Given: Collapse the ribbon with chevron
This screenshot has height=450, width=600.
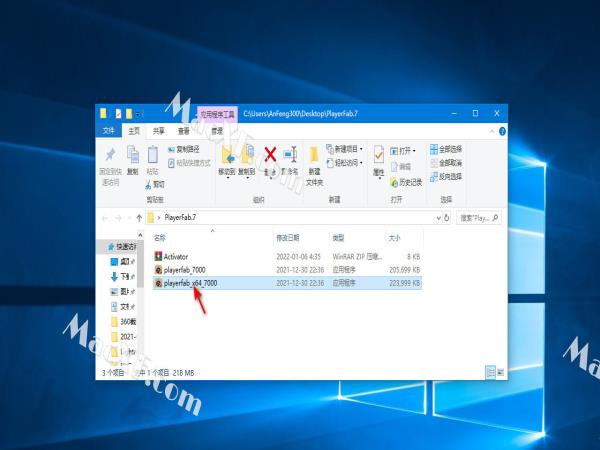Looking at the screenshot, I should [492, 131].
